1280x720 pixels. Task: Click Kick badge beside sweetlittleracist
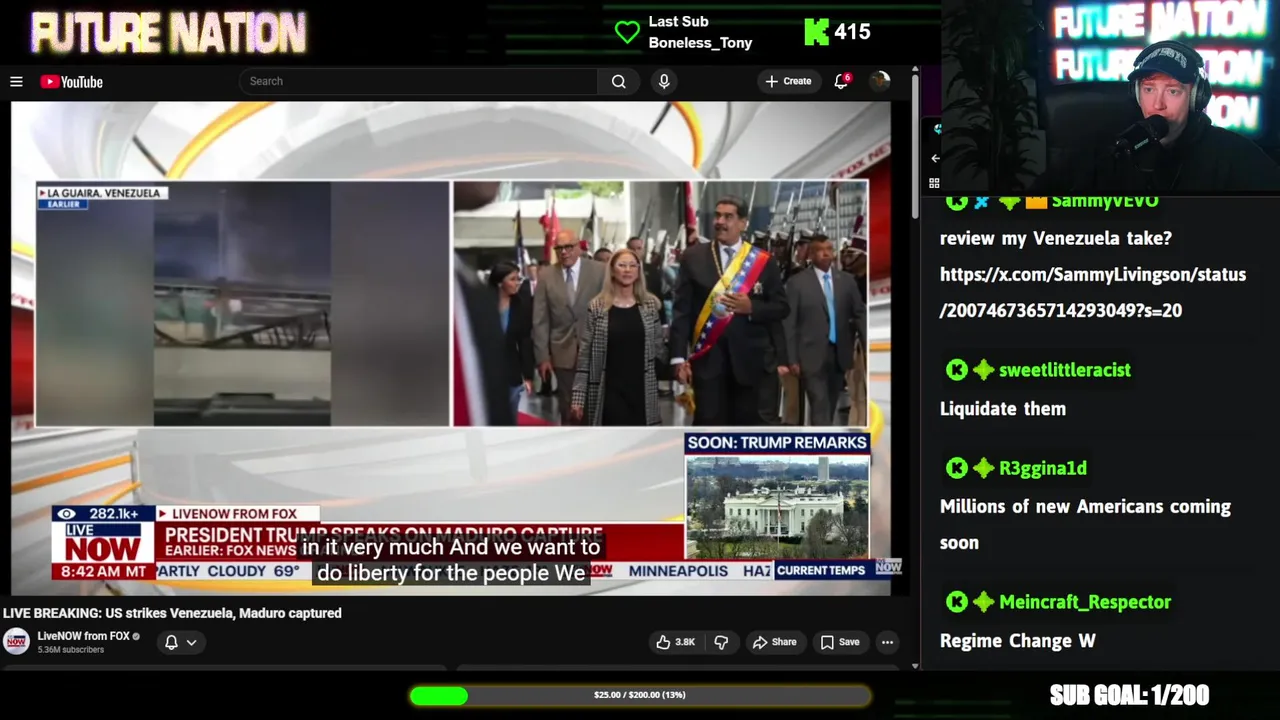click(x=957, y=370)
